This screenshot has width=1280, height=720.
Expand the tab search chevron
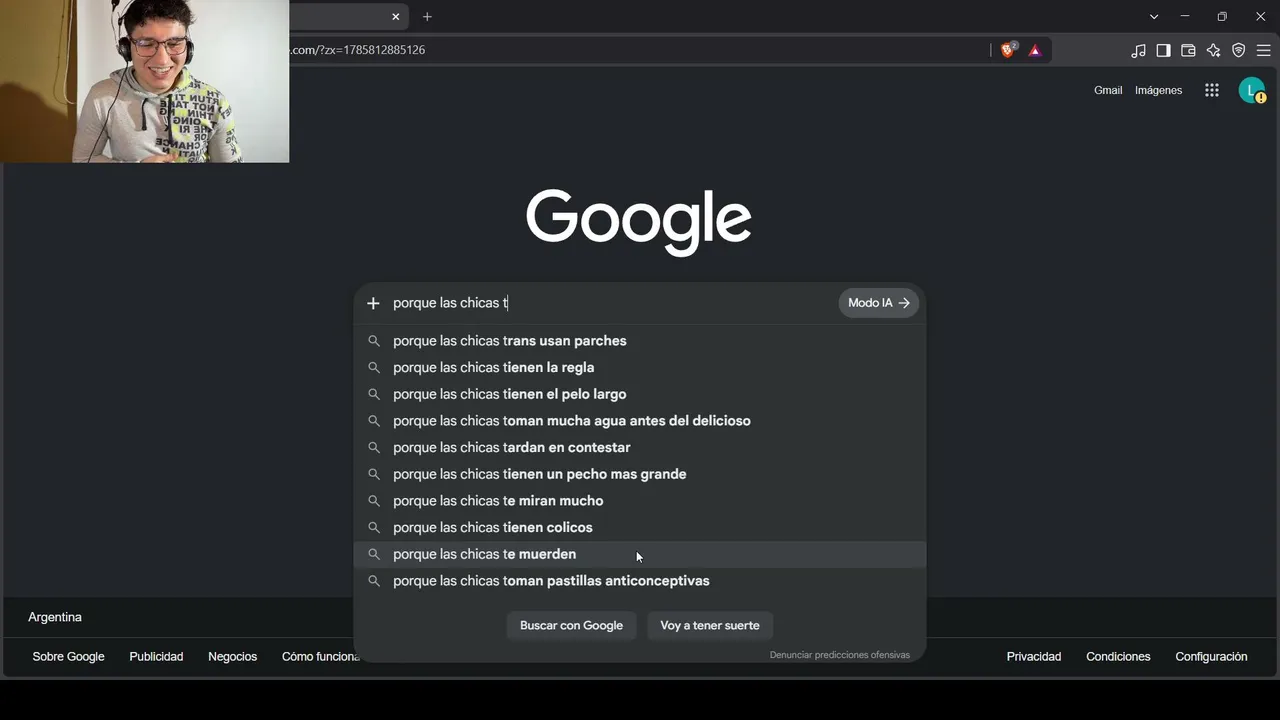click(1154, 16)
